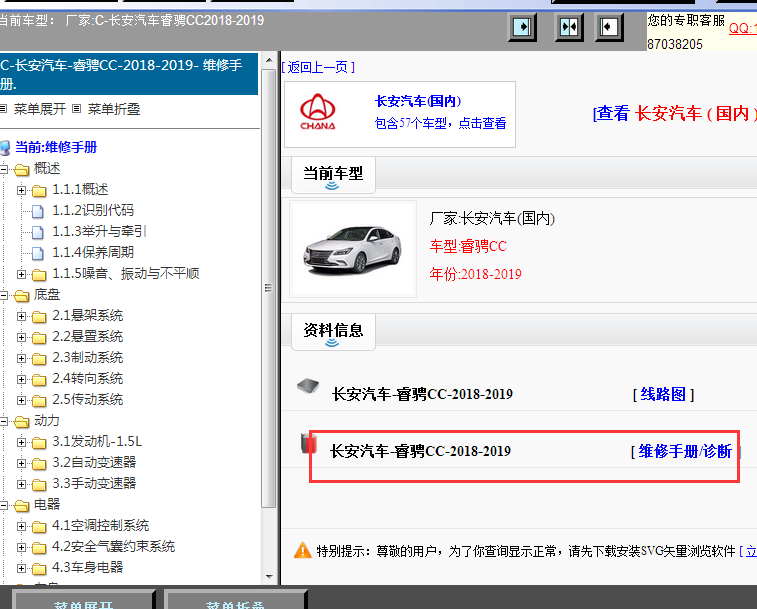Click 查看 长安汽车（国内） heading link
This screenshot has width=757, height=609.
(x=674, y=113)
